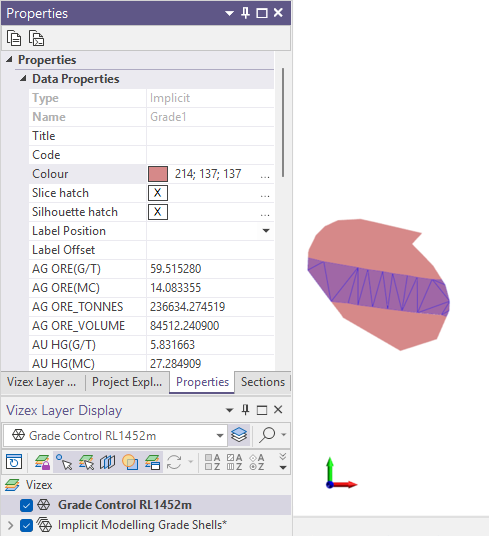Click the copy properties as script icon
The height and width of the screenshot is (536, 489).
[x=36, y=38]
